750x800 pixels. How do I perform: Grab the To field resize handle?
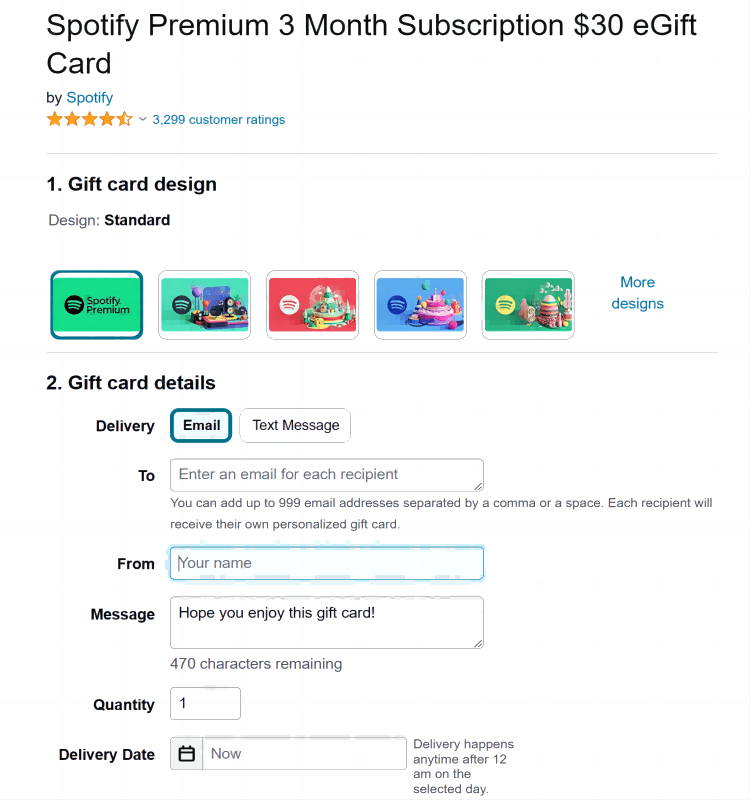pos(478,485)
